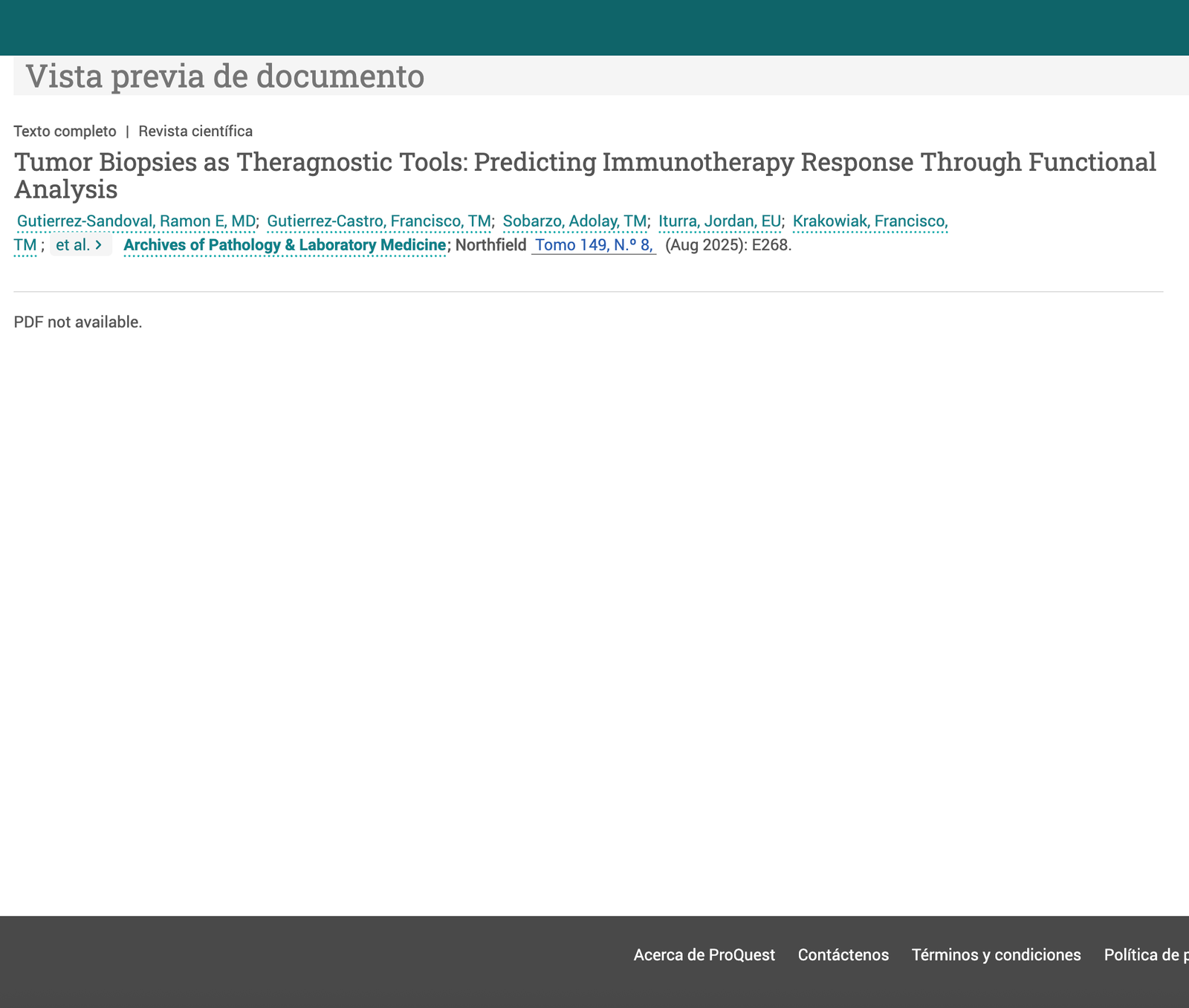
Task: Open author Iturra, Jordan, EU
Action: click(x=719, y=221)
